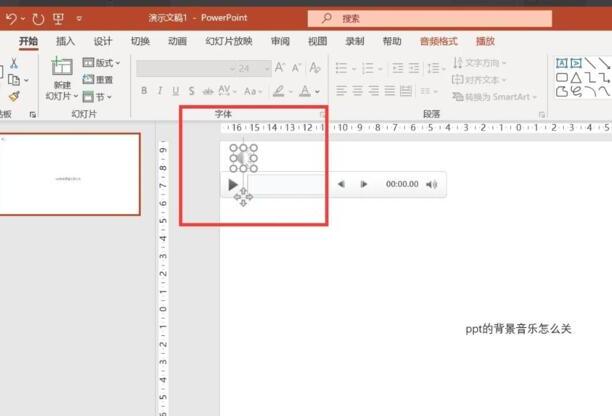Image resolution: width=612 pixels, height=416 pixels.
Task: Expand the Copy dropdown arrow
Action: point(26,80)
